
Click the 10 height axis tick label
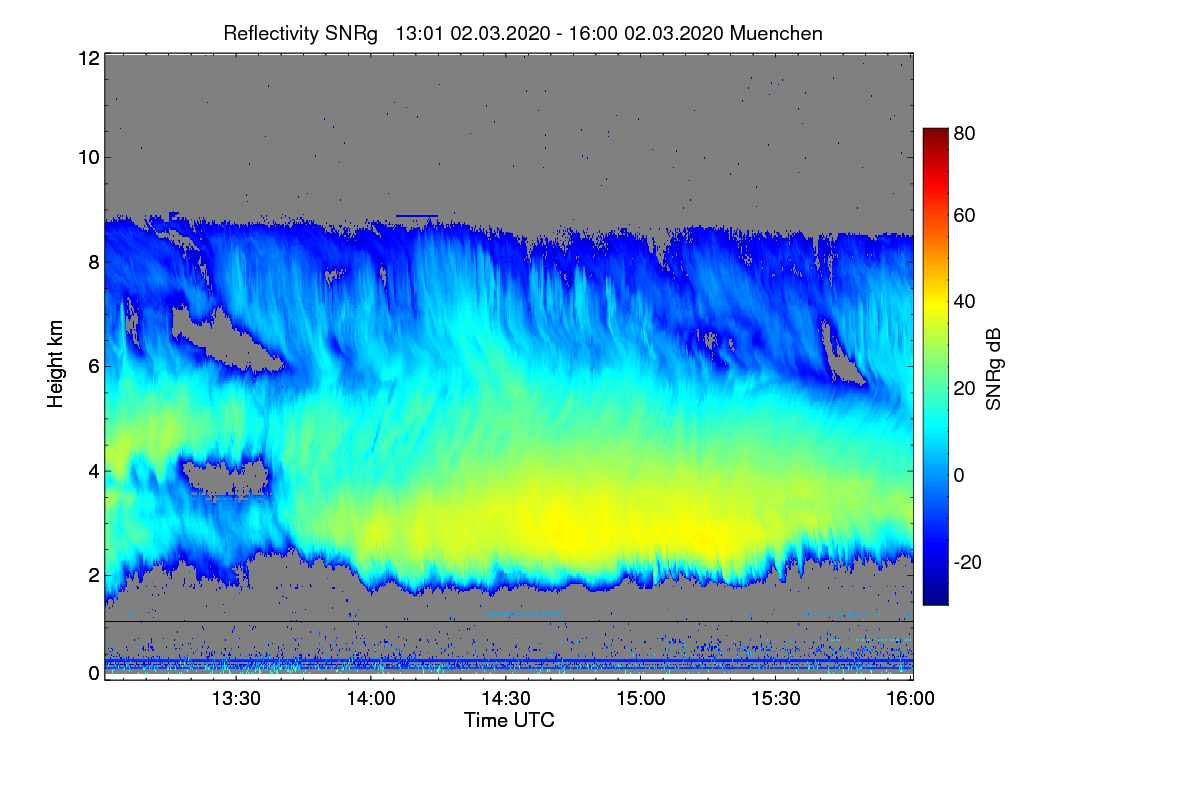point(88,157)
